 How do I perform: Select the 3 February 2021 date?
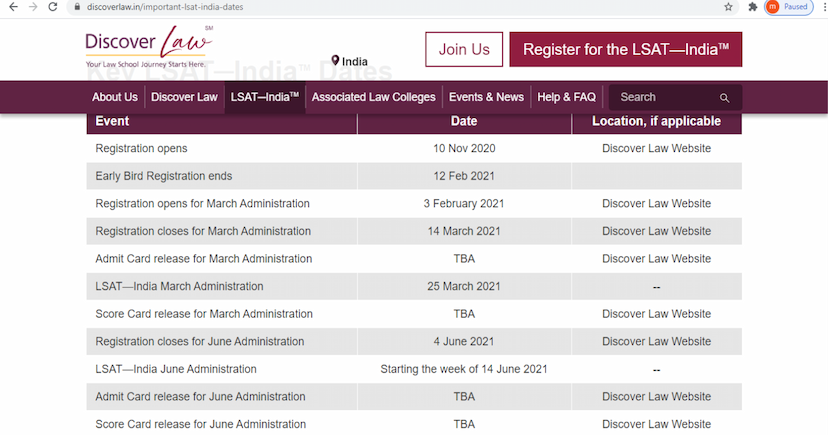click(464, 203)
